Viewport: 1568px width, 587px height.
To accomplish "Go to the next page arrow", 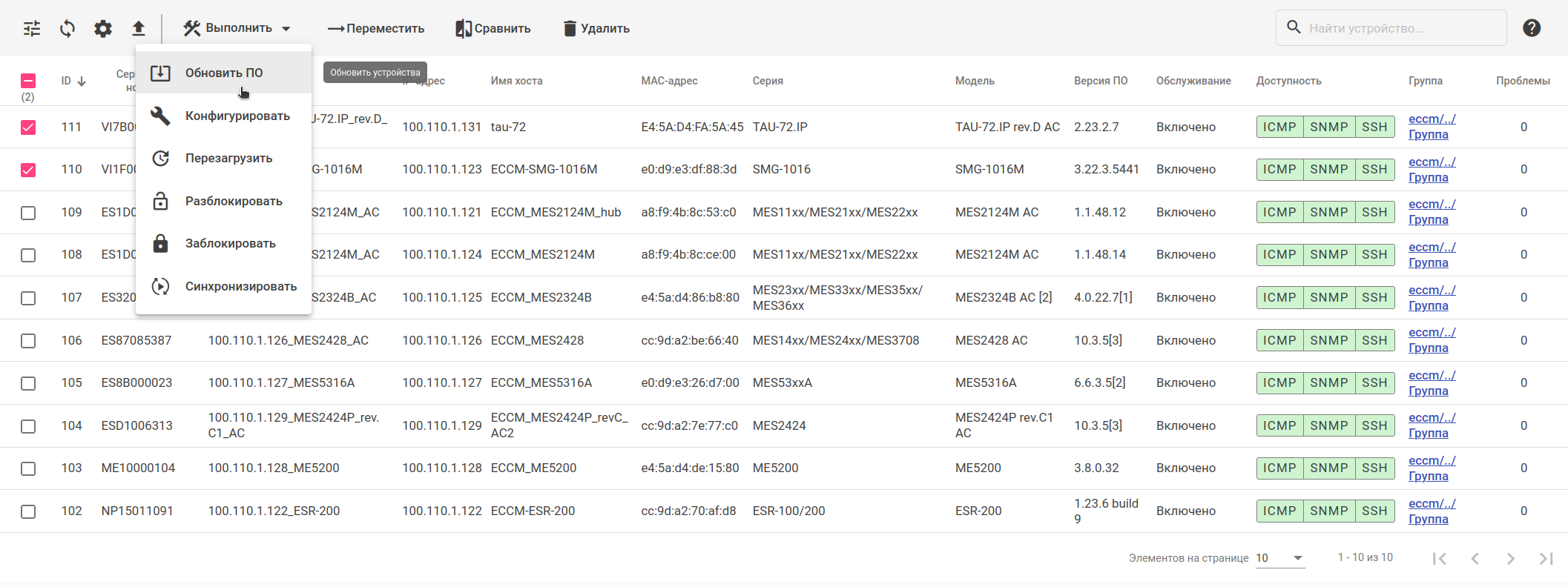I will 1510,558.
